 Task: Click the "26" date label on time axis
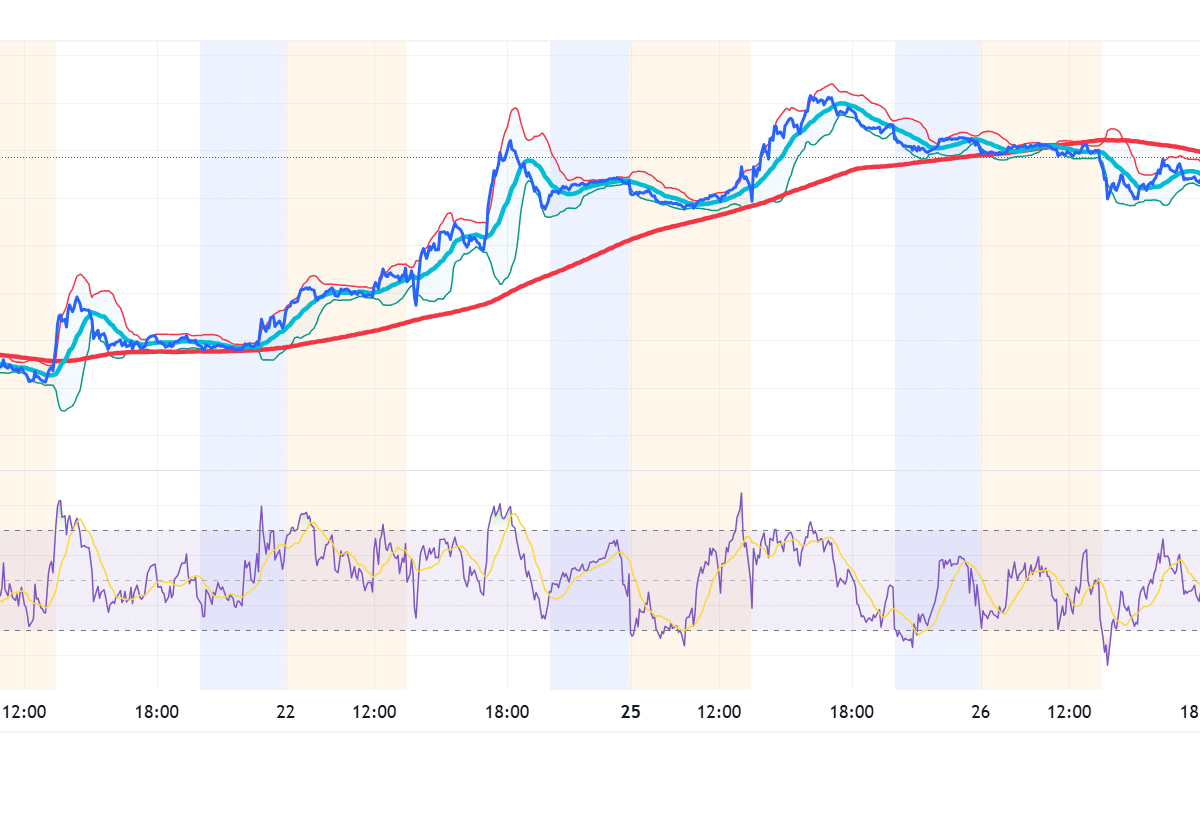(981, 712)
